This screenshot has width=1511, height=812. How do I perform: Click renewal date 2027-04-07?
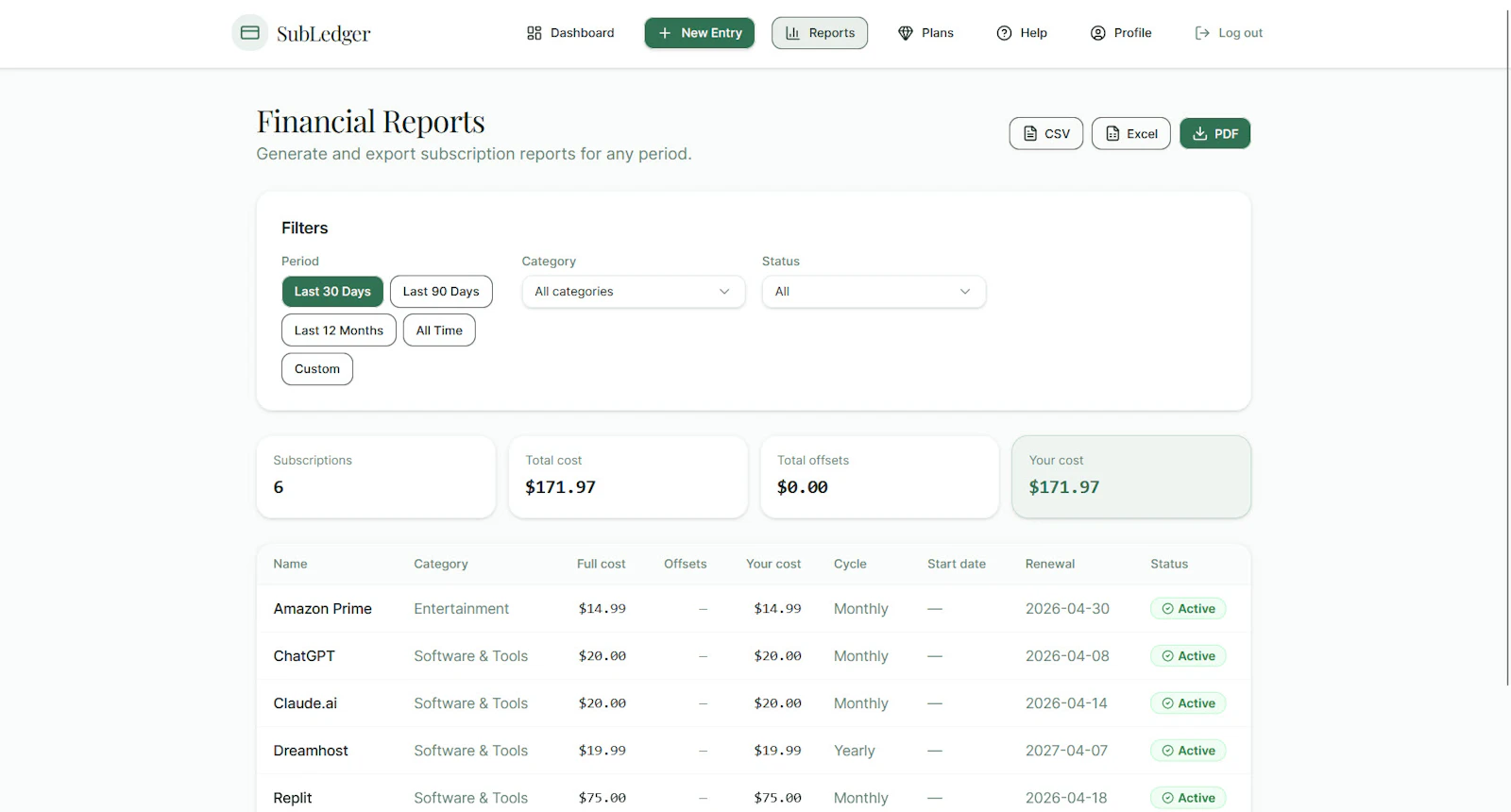pos(1066,751)
